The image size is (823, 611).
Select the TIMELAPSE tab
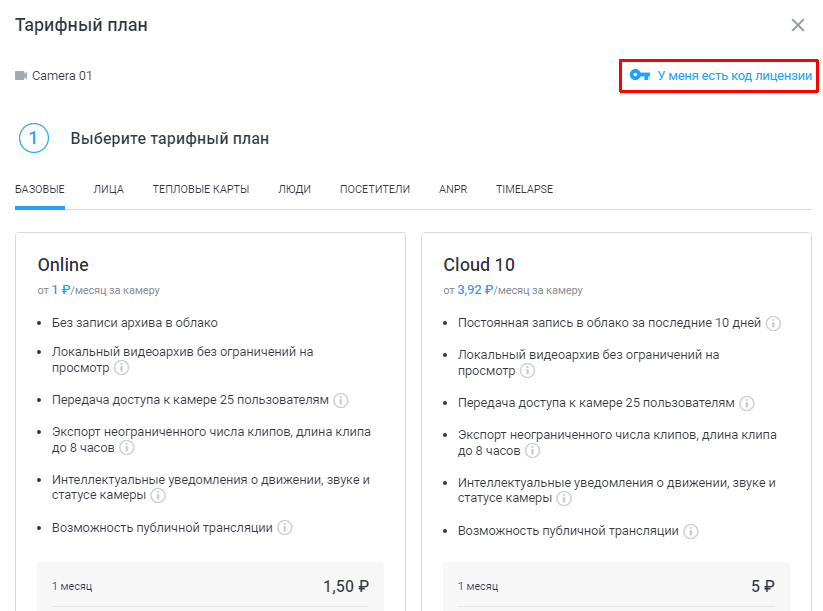pos(524,189)
